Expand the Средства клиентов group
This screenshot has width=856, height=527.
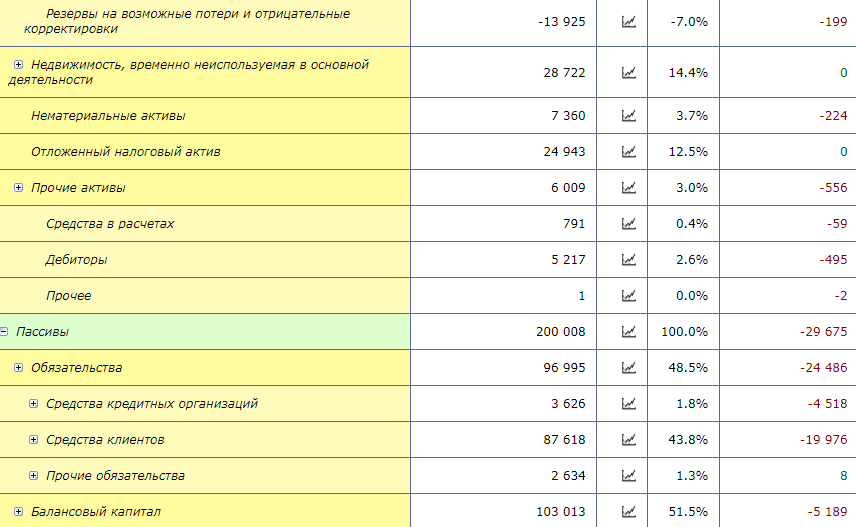[33, 440]
